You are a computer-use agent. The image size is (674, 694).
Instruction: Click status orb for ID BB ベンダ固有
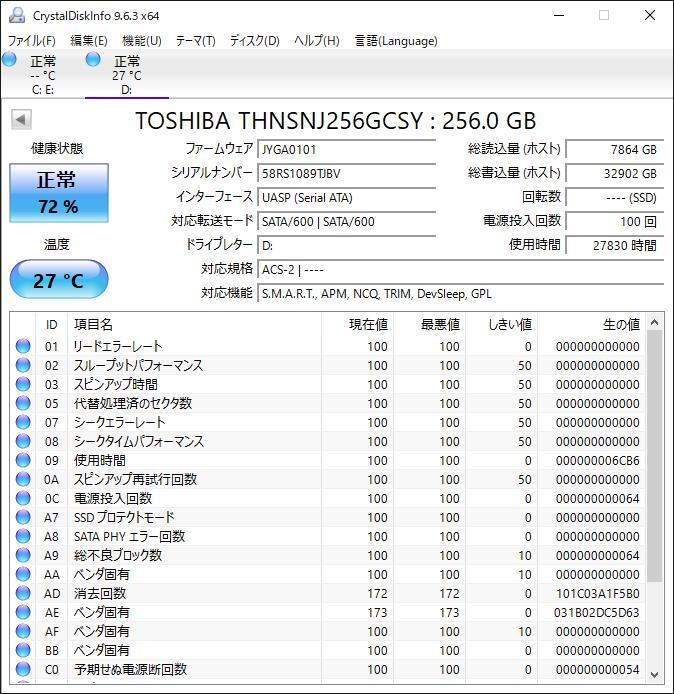pyautogui.click(x=23, y=651)
